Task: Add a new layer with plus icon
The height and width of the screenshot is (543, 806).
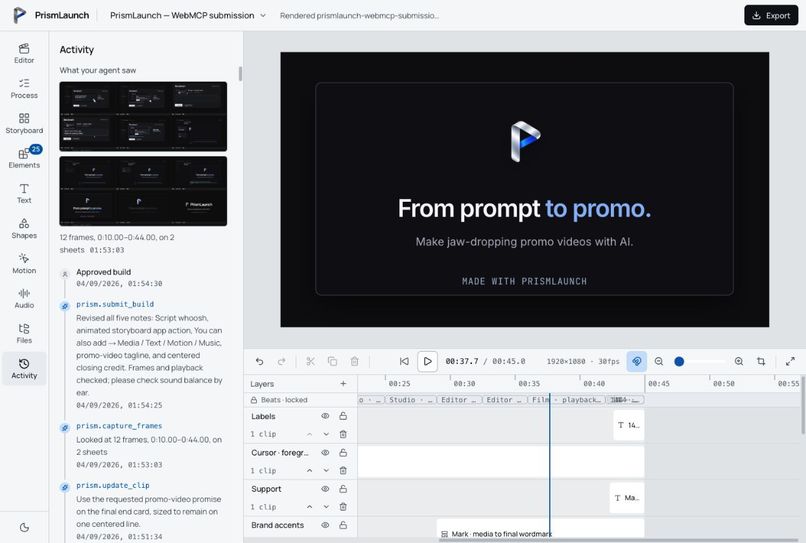Action: click(x=343, y=384)
